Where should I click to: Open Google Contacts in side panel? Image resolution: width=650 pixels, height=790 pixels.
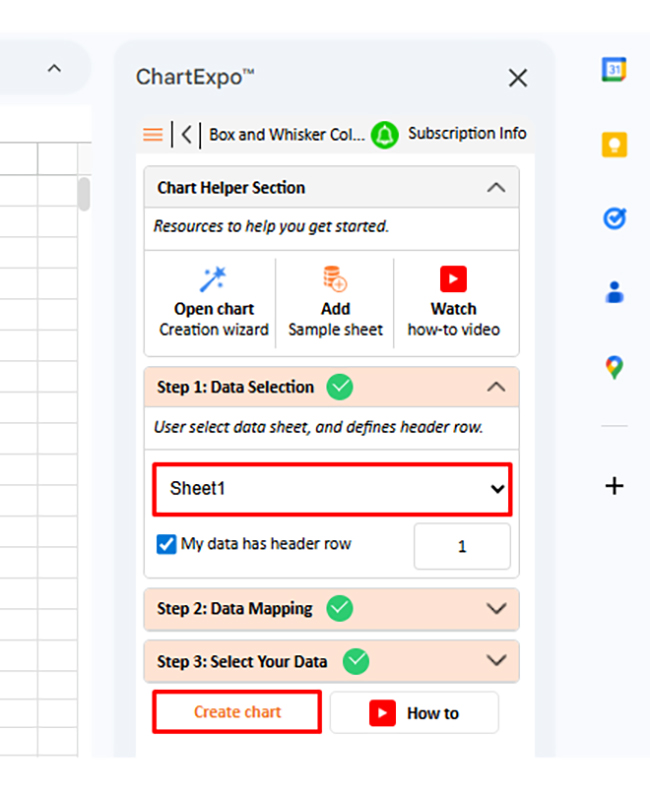[614, 292]
